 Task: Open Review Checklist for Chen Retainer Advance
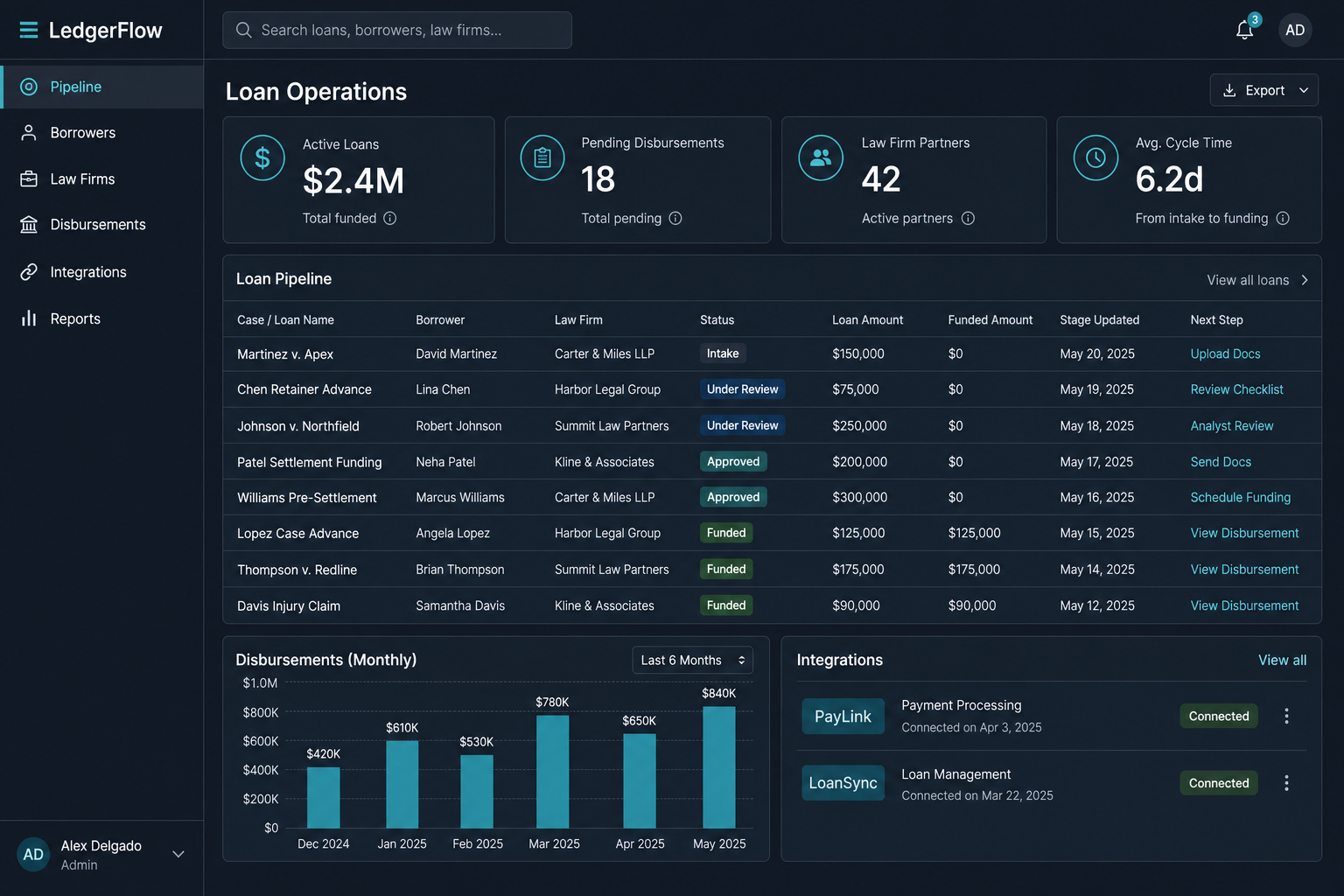point(1236,389)
